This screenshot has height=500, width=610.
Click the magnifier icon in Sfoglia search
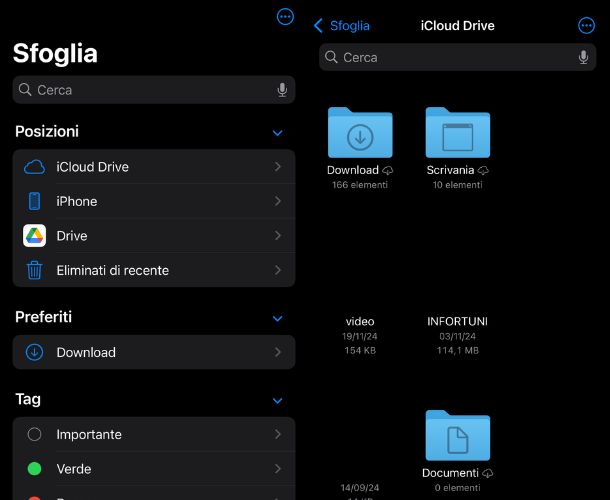pos(25,89)
